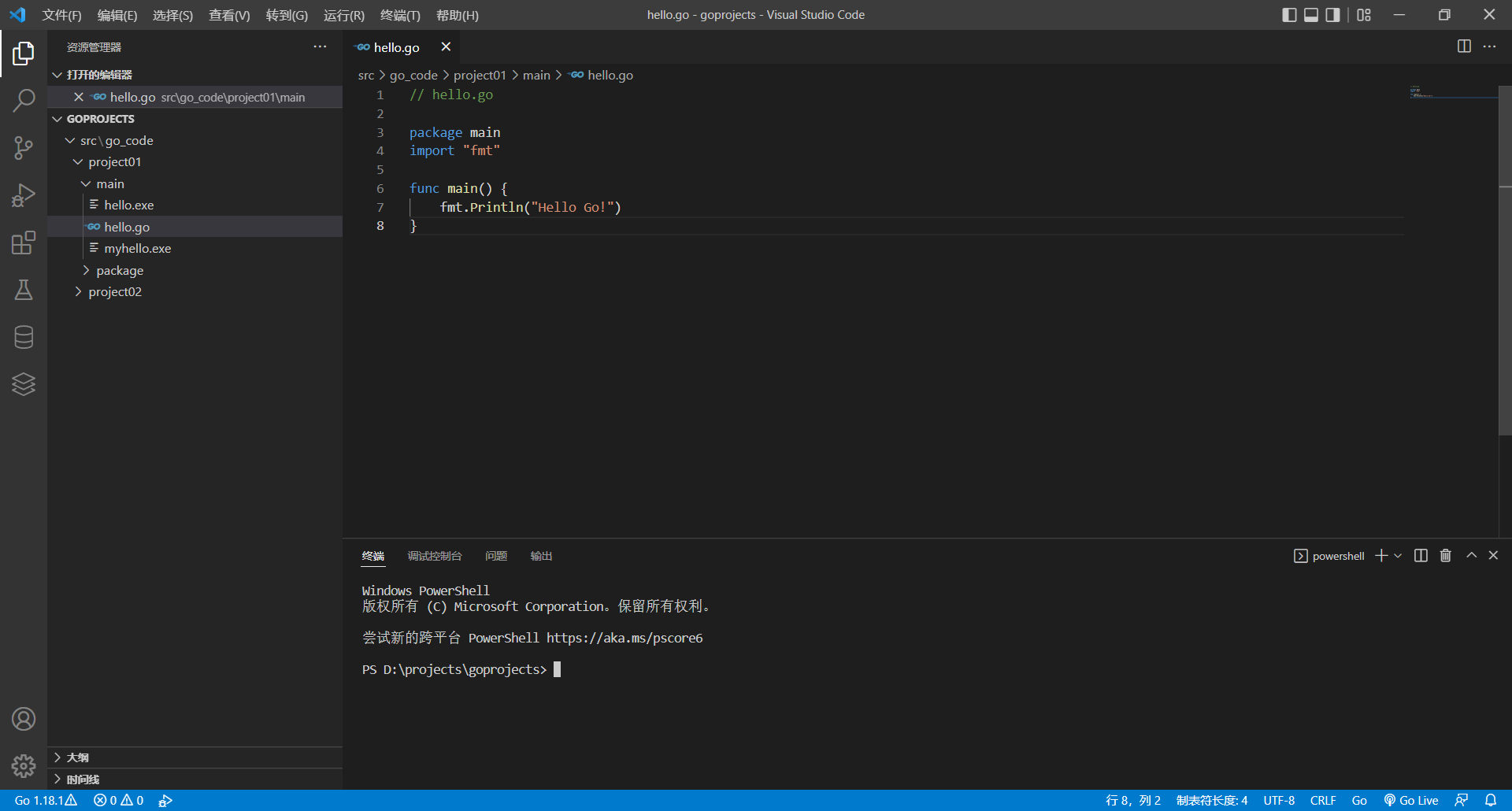Maximize the terminal panel size
This screenshot has width=1512, height=811.
(1471, 556)
